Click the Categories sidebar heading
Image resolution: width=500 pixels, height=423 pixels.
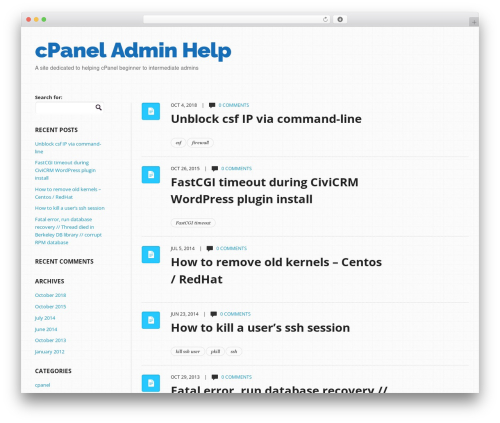tap(53, 371)
